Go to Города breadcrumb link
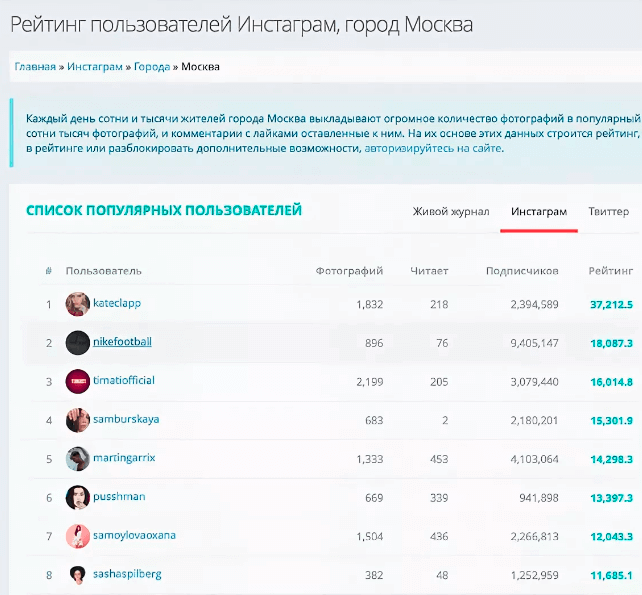The image size is (642, 595). click(x=152, y=67)
